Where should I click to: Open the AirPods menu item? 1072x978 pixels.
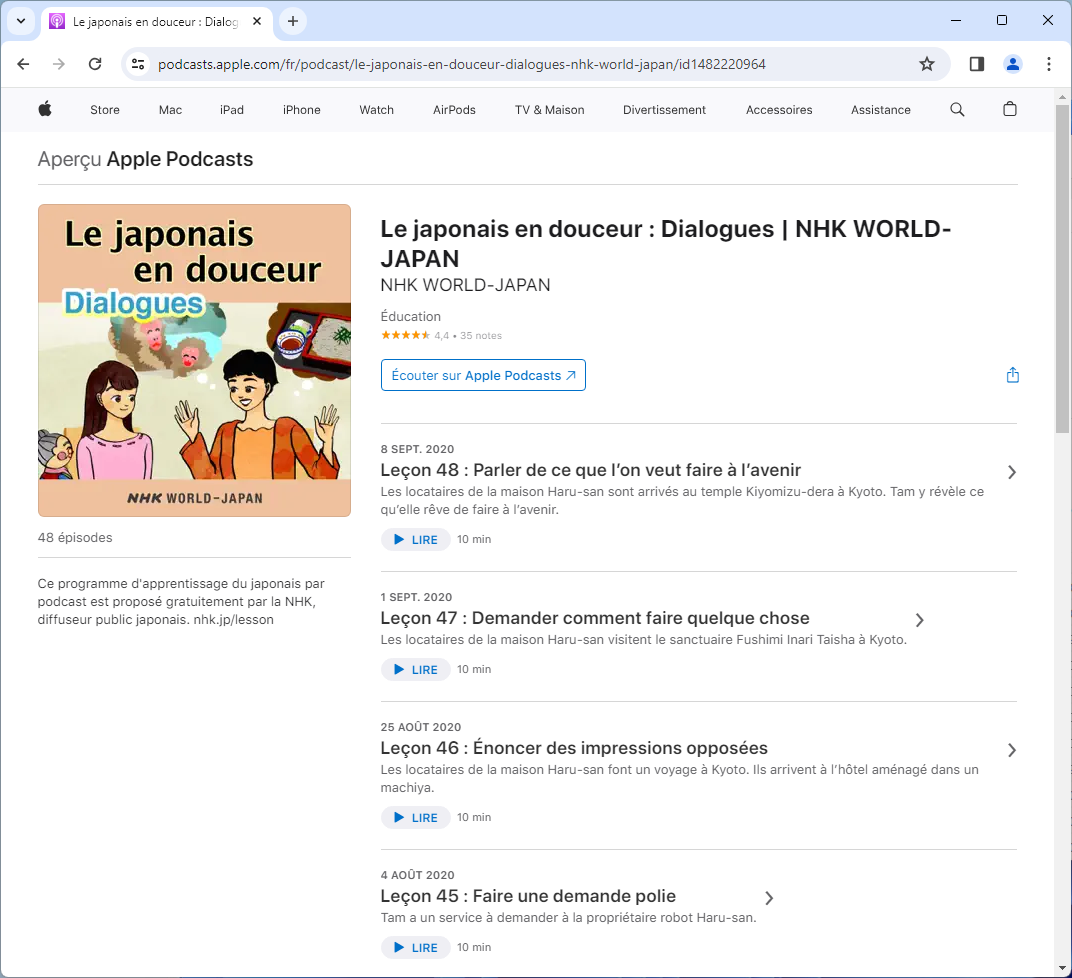[x=454, y=110]
